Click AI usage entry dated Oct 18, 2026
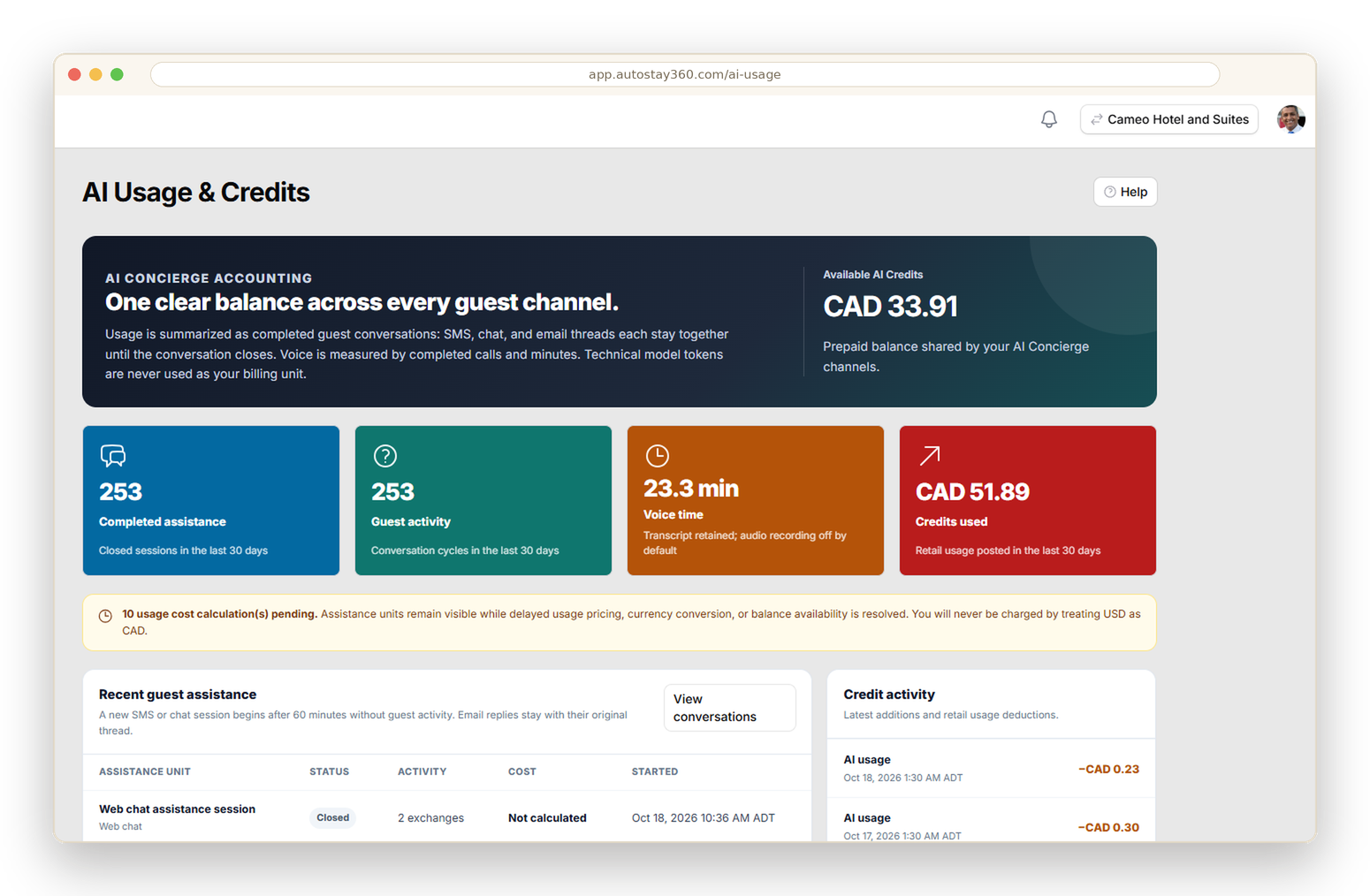 (x=991, y=769)
